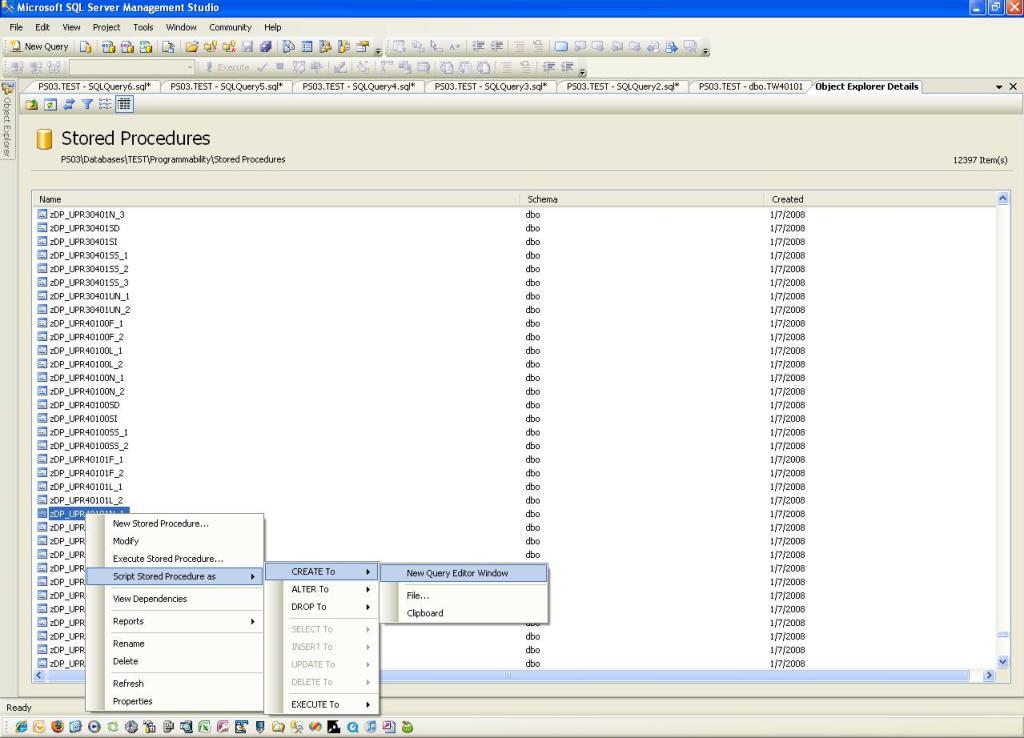Expand the Reports submenu in context menu
This screenshot has height=738, width=1024.
[x=174, y=621]
